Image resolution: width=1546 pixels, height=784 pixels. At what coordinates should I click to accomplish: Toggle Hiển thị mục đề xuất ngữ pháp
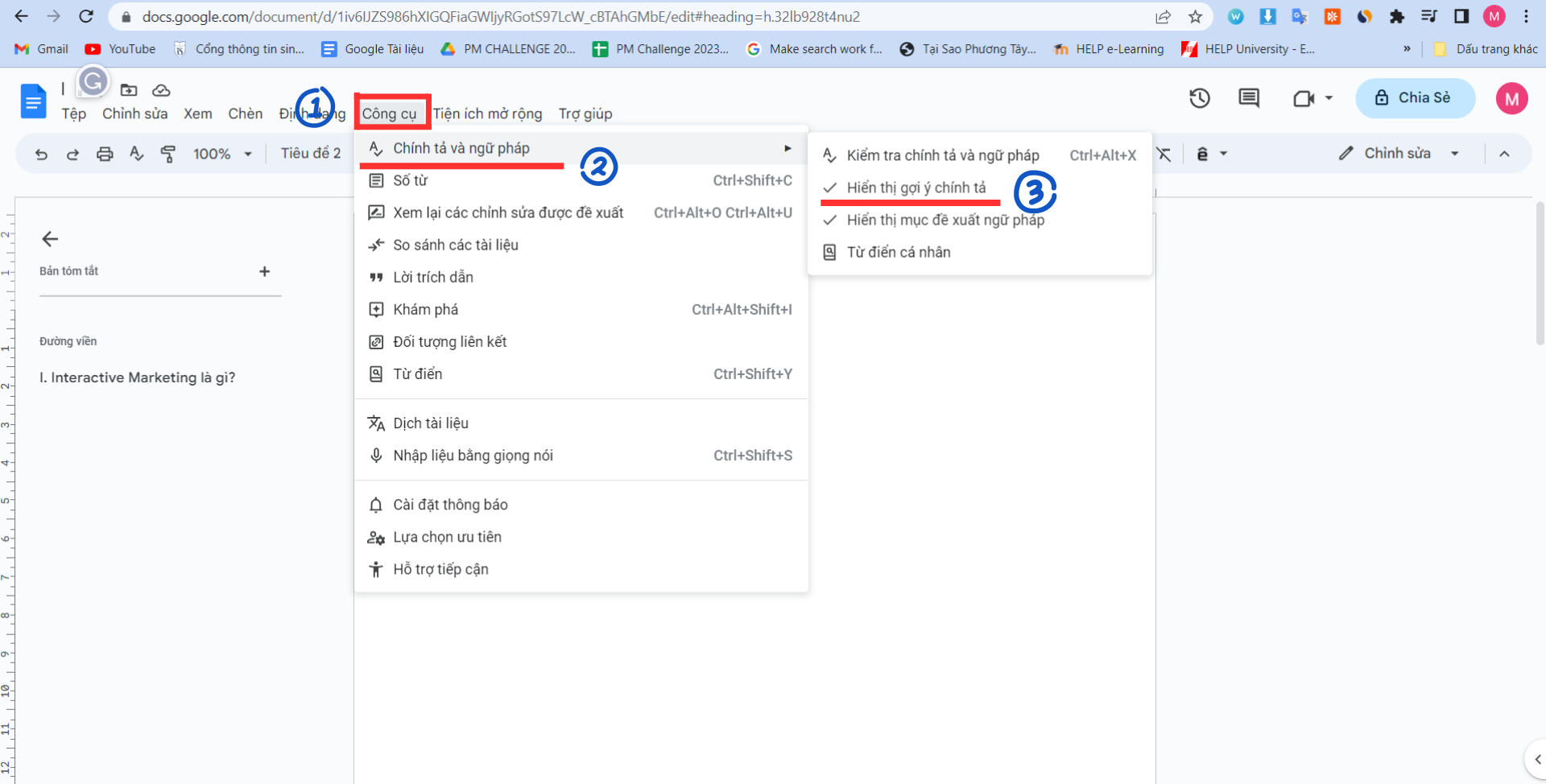pos(945,220)
